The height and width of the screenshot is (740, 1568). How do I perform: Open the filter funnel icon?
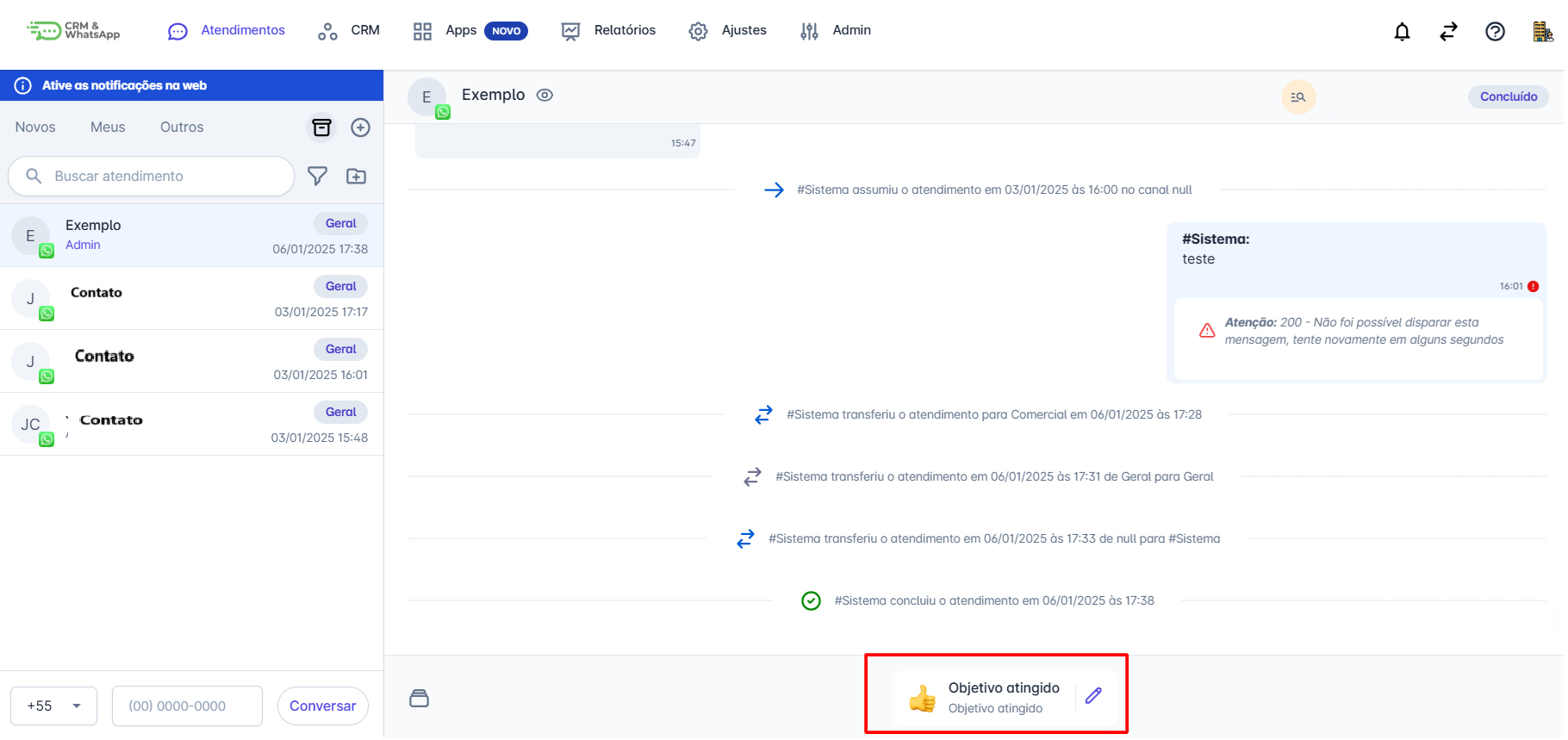(317, 176)
